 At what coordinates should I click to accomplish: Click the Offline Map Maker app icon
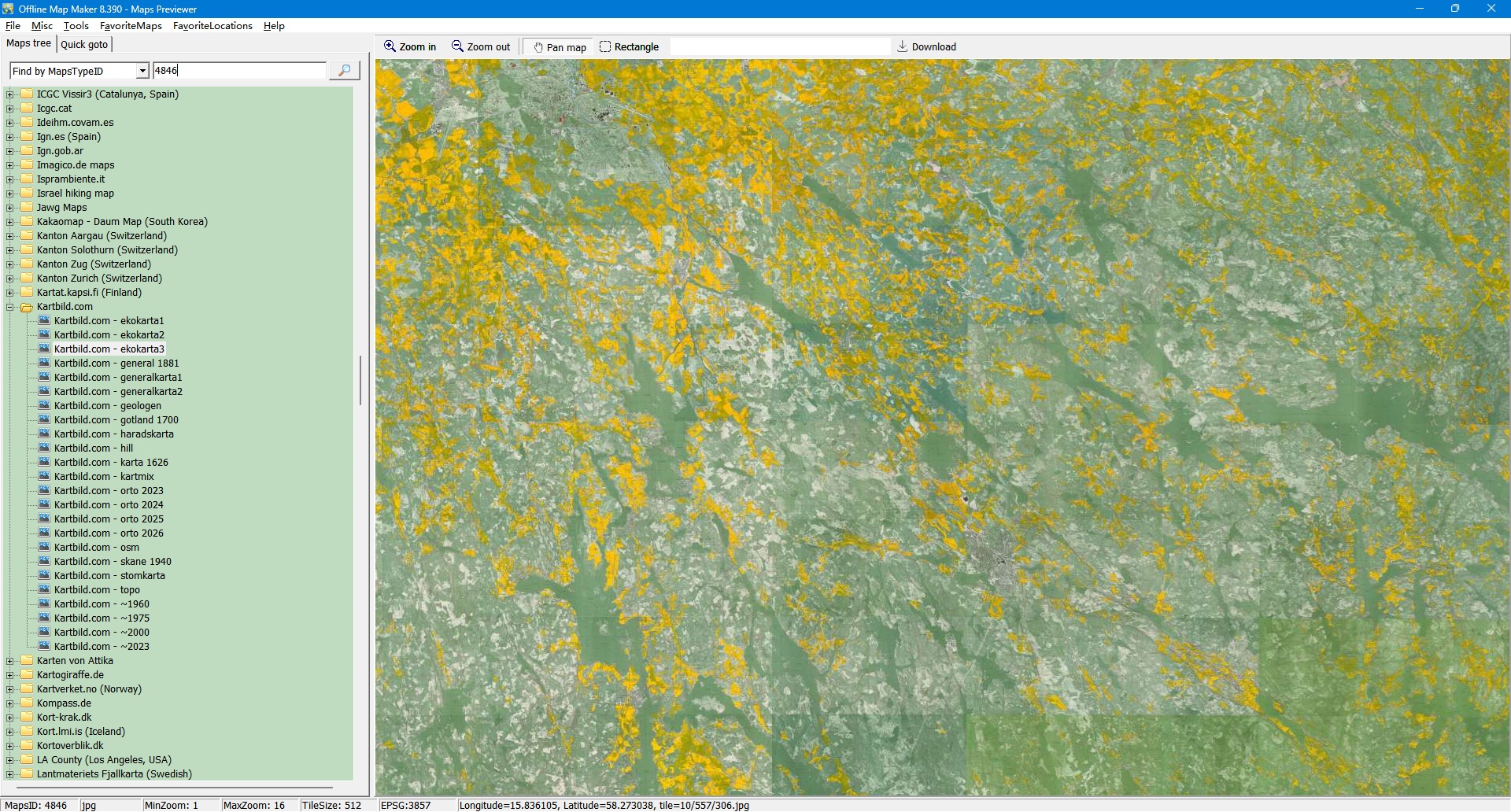click(8, 9)
